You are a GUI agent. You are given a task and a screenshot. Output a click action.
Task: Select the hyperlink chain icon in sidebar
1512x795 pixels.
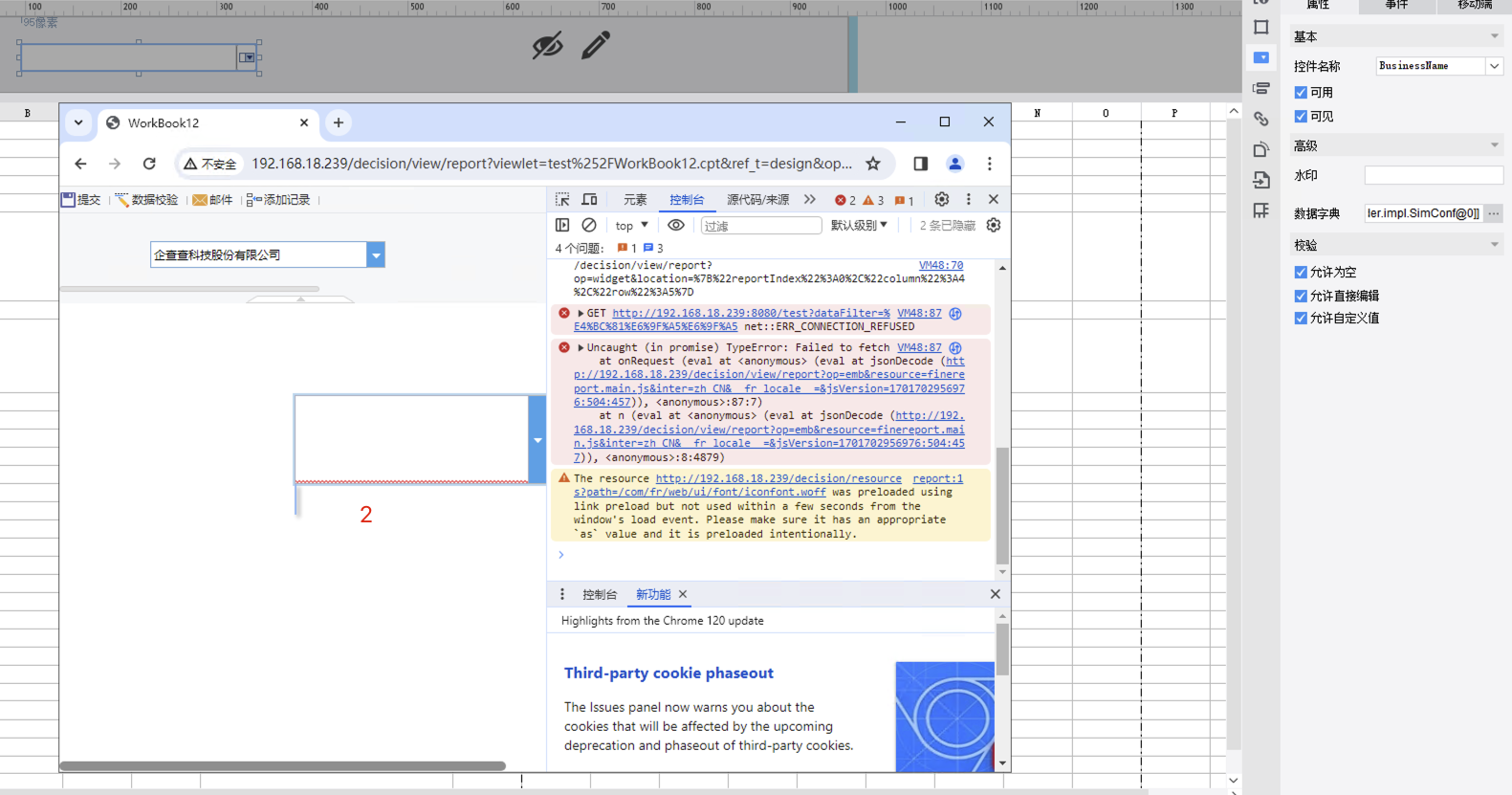(x=1261, y=119)
